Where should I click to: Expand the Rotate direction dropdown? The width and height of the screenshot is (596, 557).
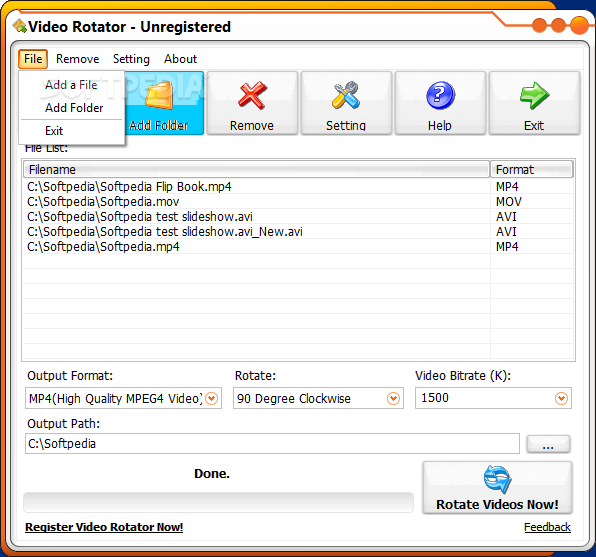[393, 398]
